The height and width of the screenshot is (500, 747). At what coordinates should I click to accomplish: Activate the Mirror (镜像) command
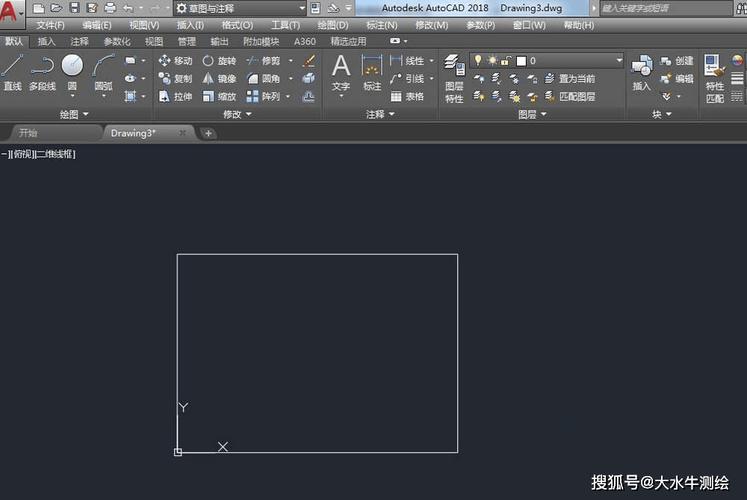pos(219,78)
